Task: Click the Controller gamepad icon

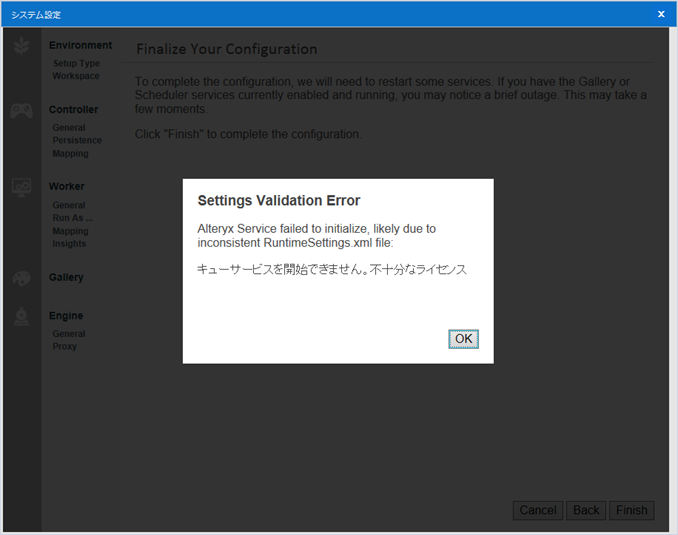Action: [21, 111]
